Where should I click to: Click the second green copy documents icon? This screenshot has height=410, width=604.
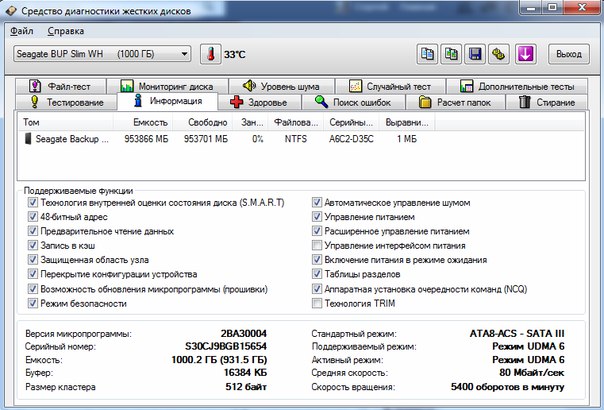[452, 53]
